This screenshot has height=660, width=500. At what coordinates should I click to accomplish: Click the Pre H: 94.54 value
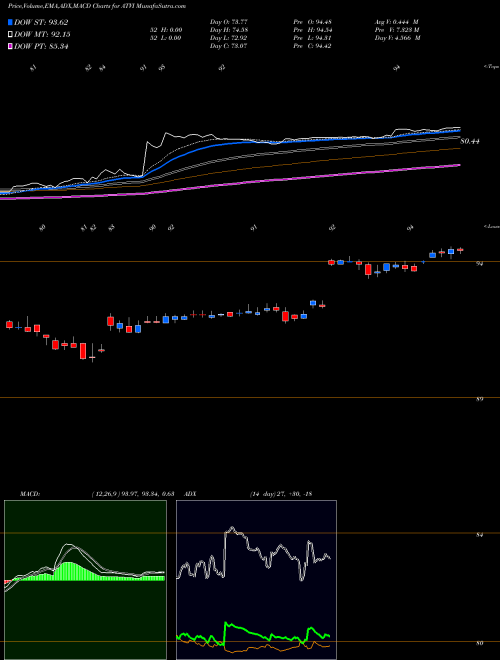pos(314,30)
